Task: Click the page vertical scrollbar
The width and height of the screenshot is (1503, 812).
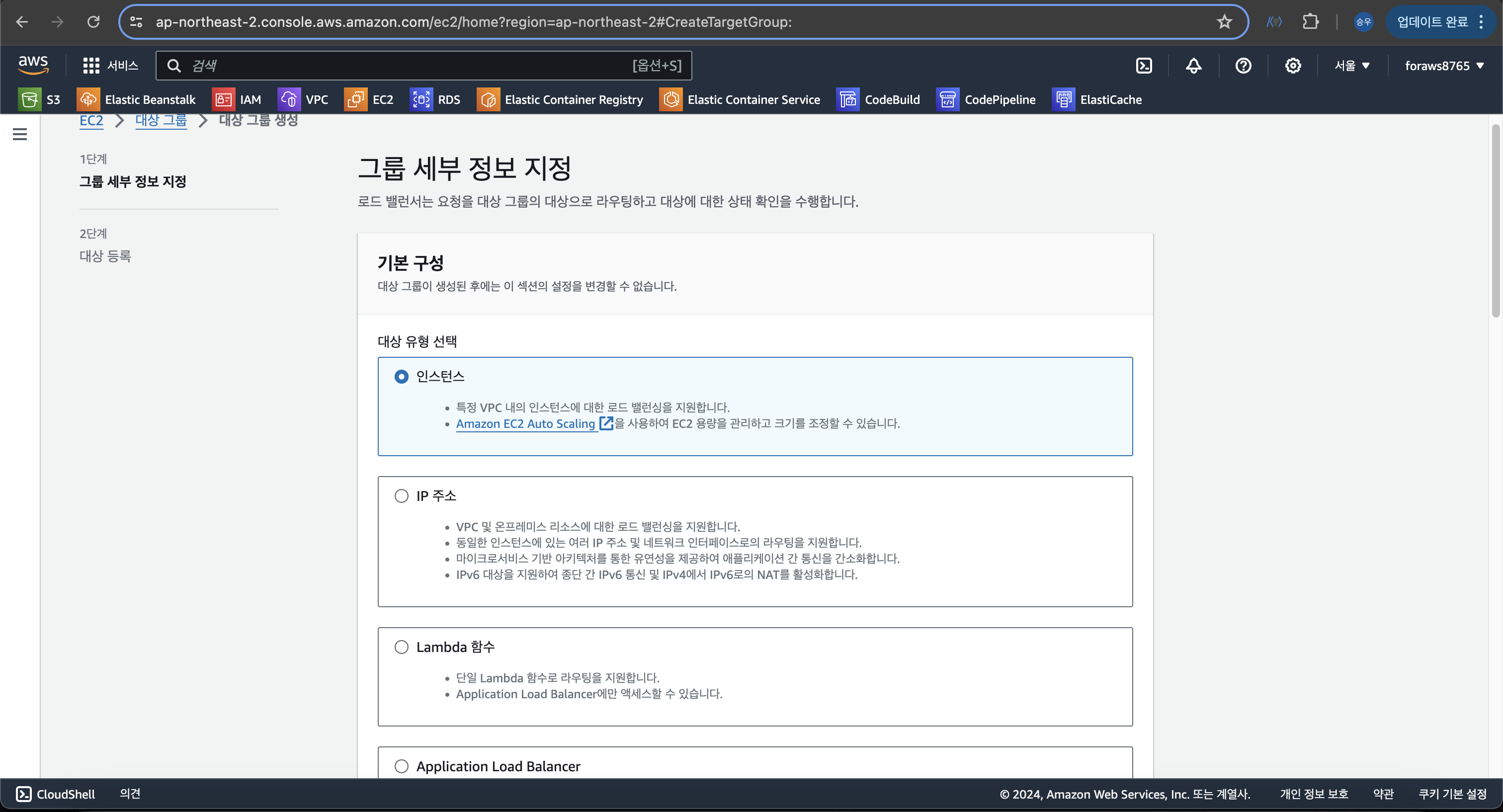Action: click(x=1496, y=222)
